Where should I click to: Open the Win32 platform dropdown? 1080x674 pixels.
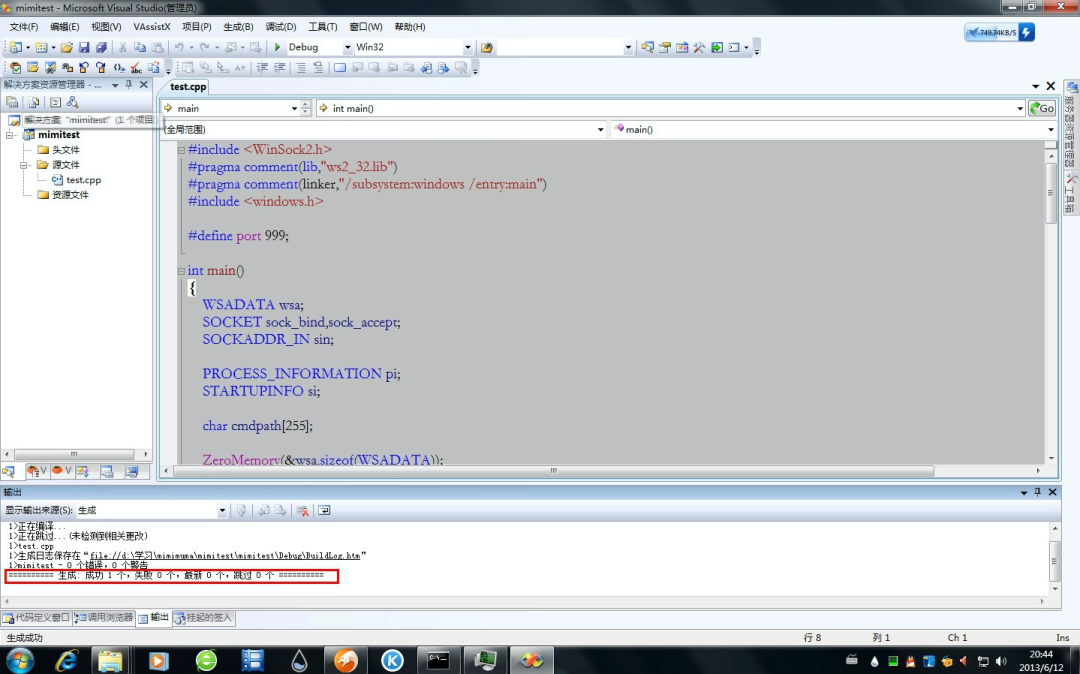click(x=467, y=47)
